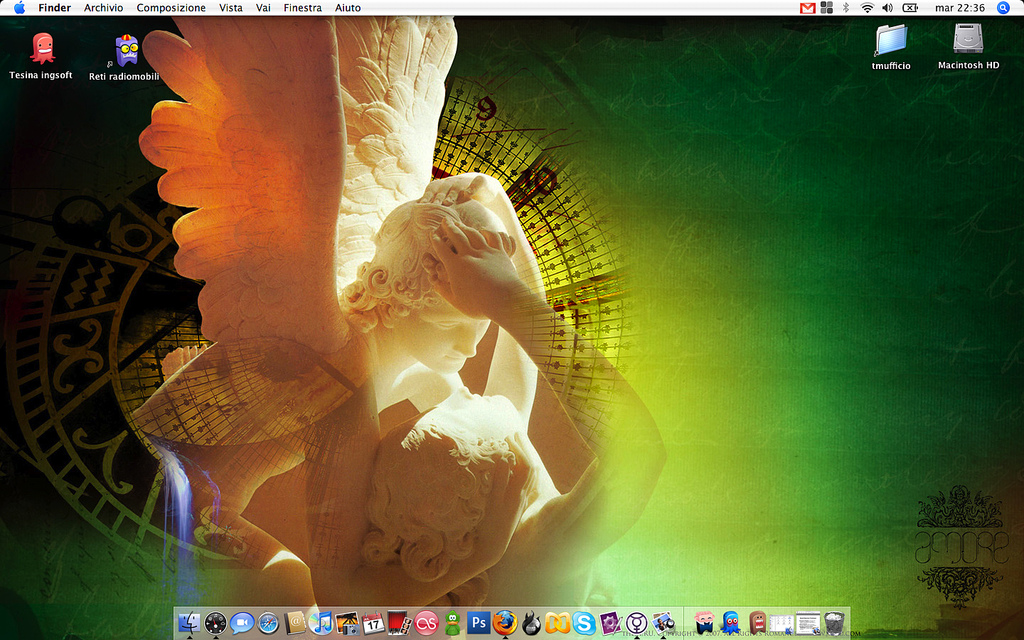This screenshot has height=640, width=1024.
Task: Open the Spaces grid menu bar icon
Action: tap(827, 8)
